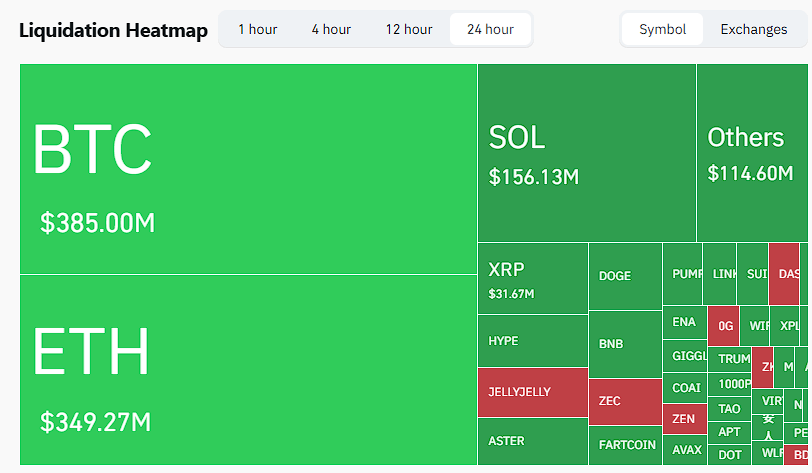Click the red JELLYJELLY tile
Screen dimensions: 812x473
[532, 392]
